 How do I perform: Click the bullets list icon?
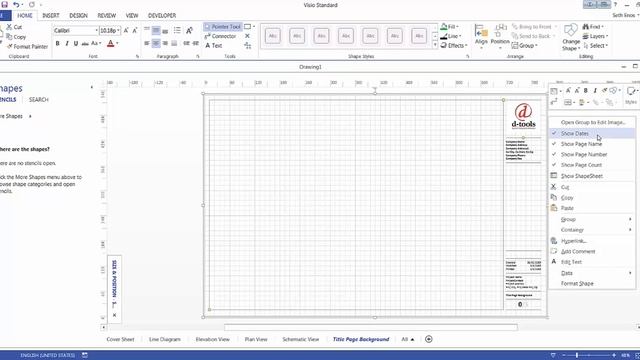pyautogui.click(x=177, y=30)
